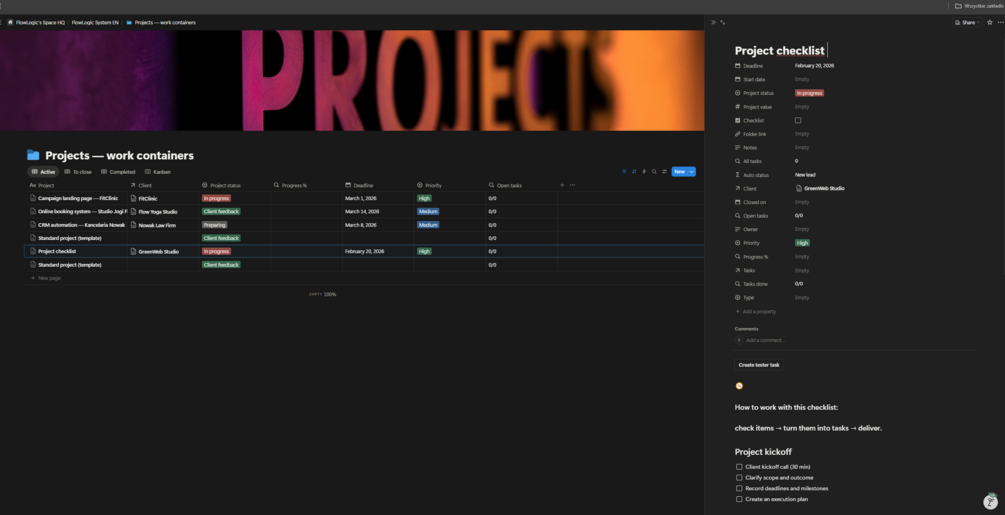Click comment avatar icon beside Add a comment
This screenshot has height=515, width=1005.
tap(739, 340)
